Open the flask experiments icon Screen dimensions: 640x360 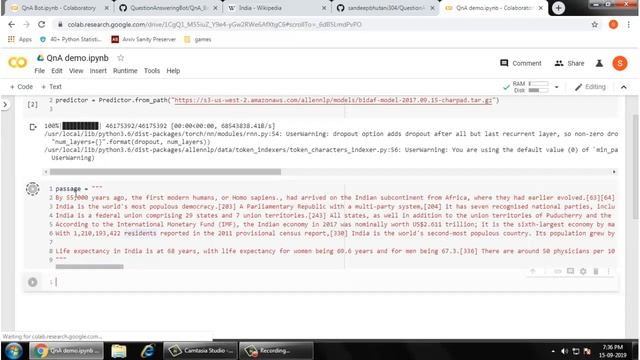click(599, 63)
